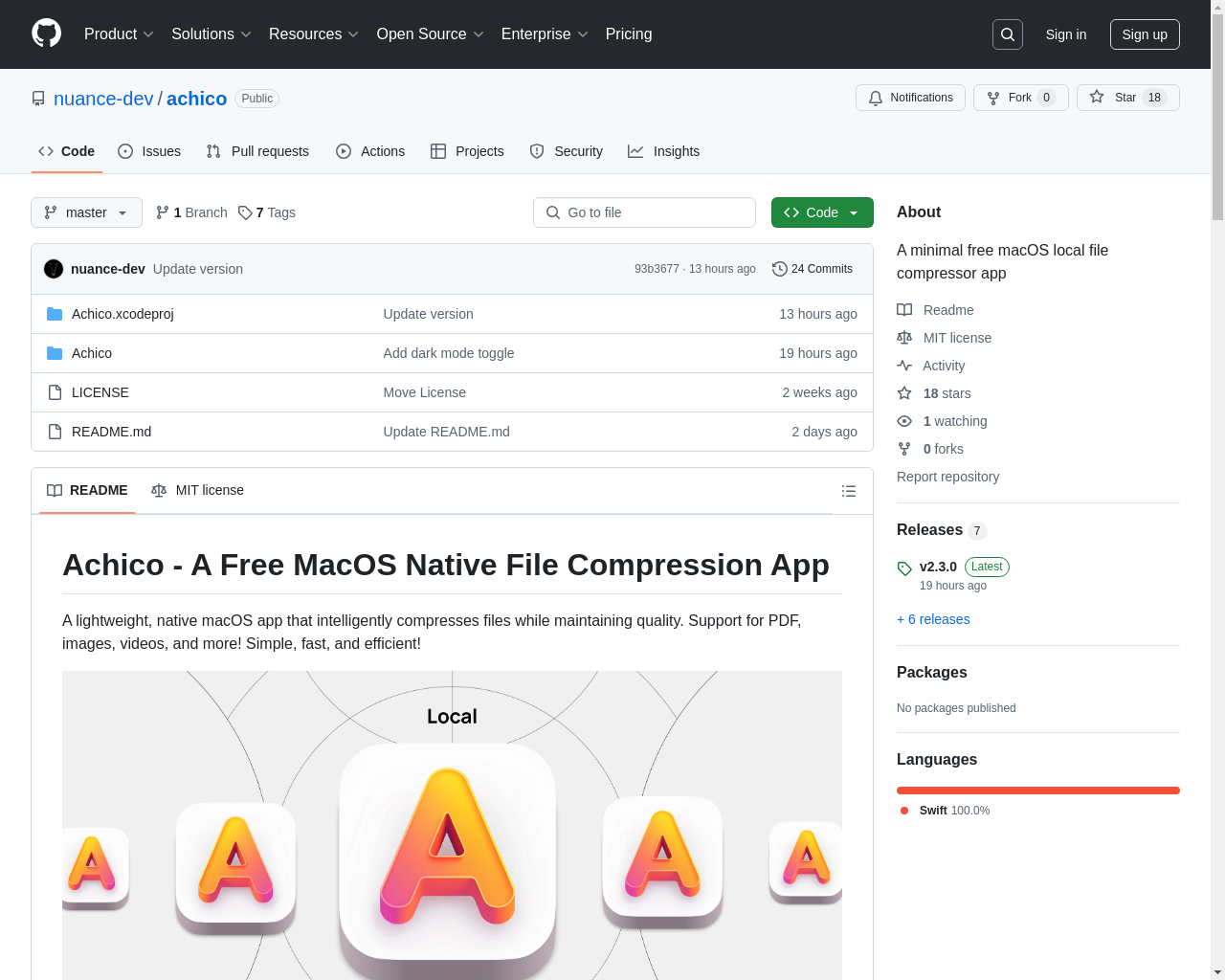The image size is (1225, 980).
Task: Click the Go to file search field
Action: (644, 212)
